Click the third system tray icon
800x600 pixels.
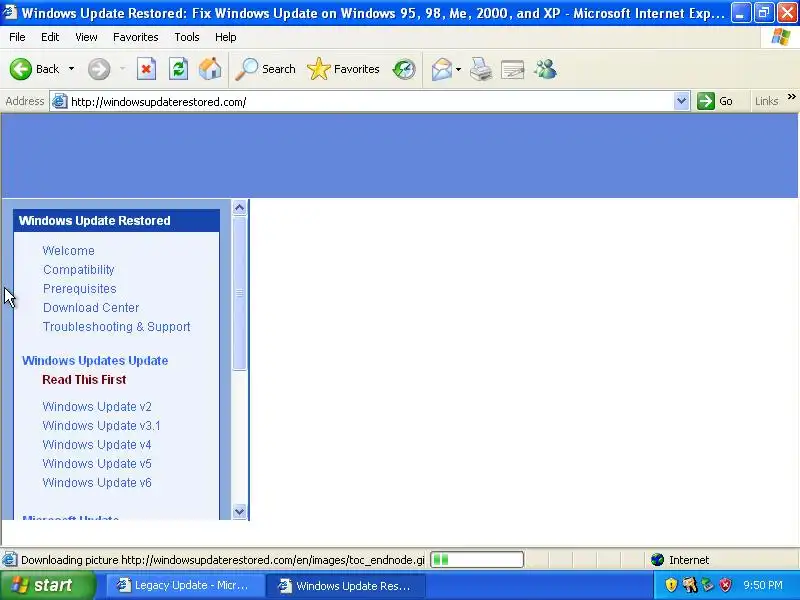pyautogui.click(x=708, y=585)
